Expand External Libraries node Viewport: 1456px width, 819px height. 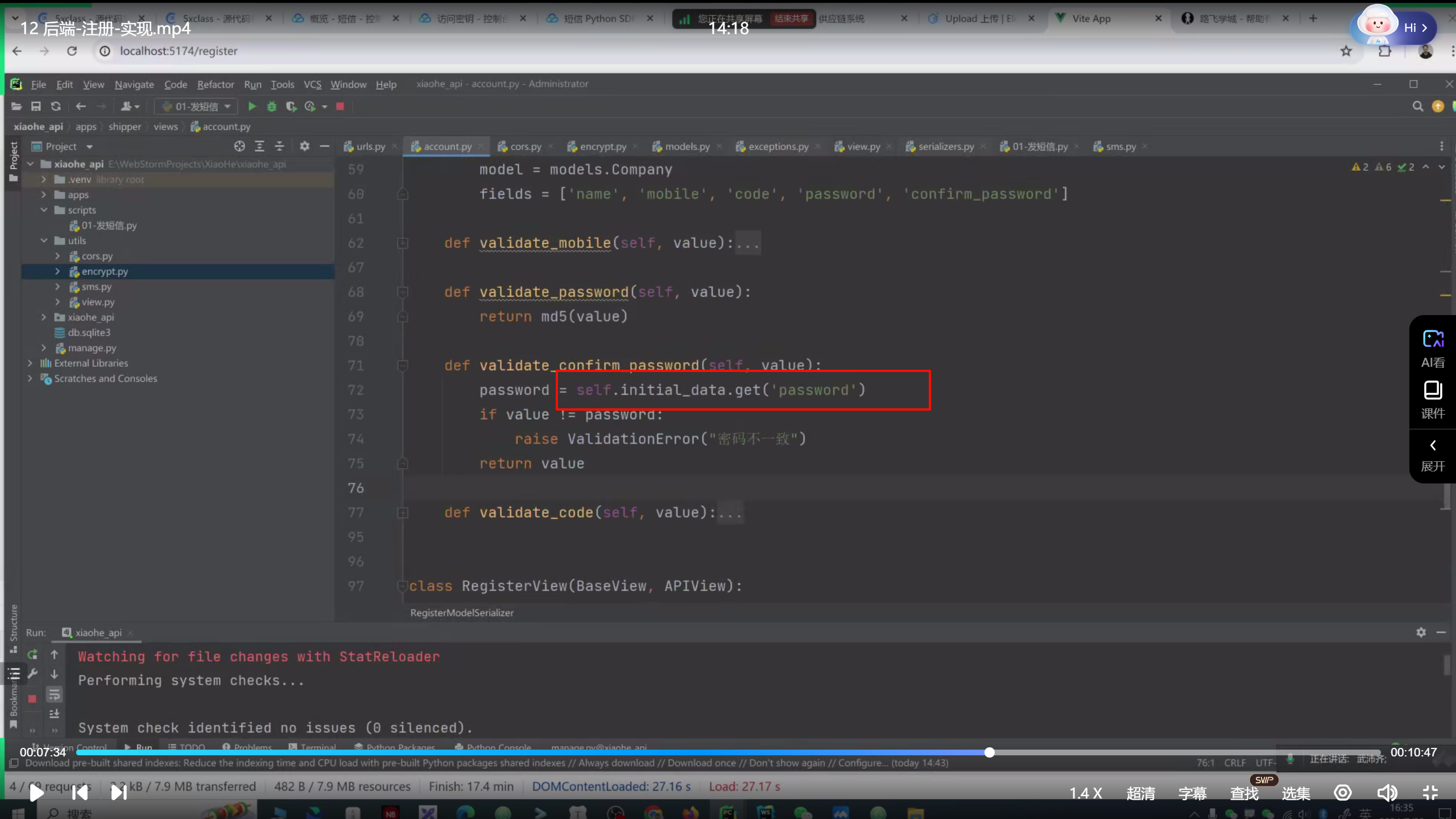pos(30,363)
